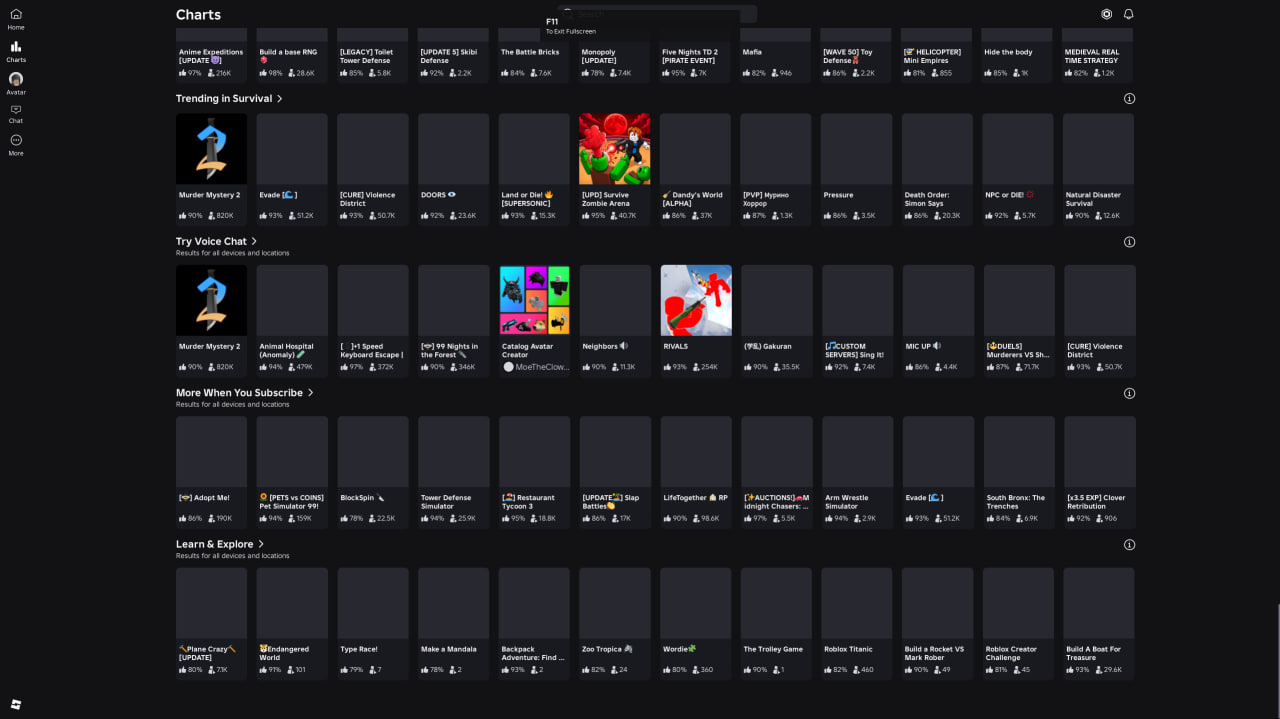Expand the More When You Subscribe chevron
The width and height of the screenshot is (1280, 719).
click(311, 393)
